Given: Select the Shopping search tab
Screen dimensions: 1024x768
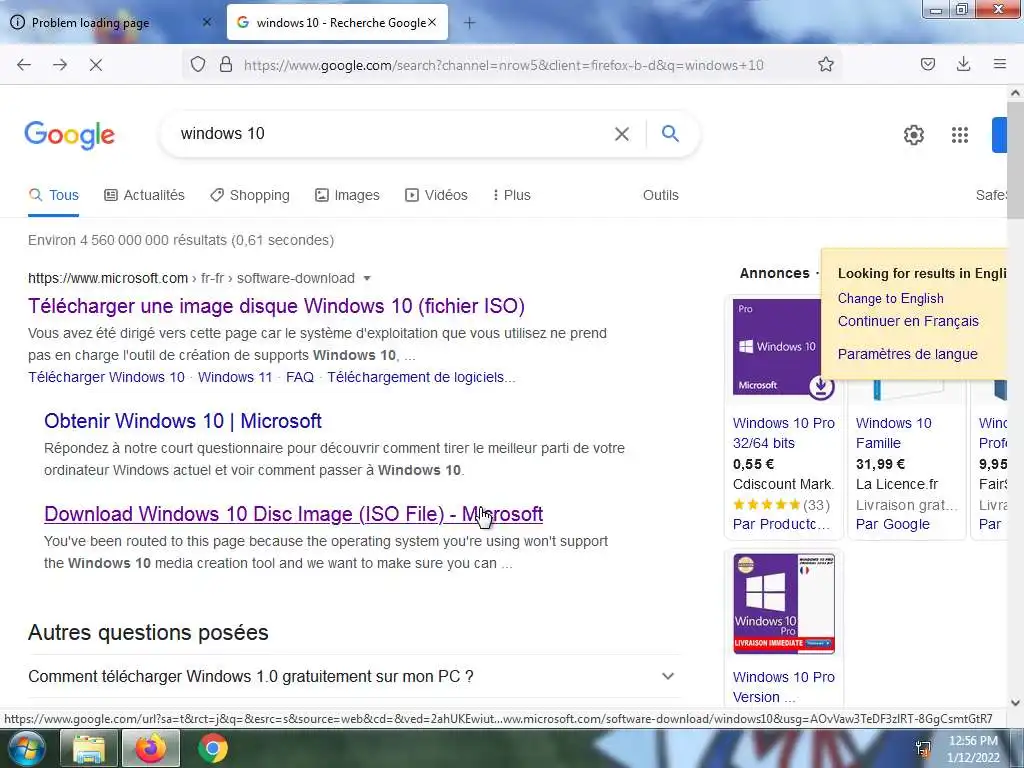Looking at the screenshot, I should (x=249, y=195).
